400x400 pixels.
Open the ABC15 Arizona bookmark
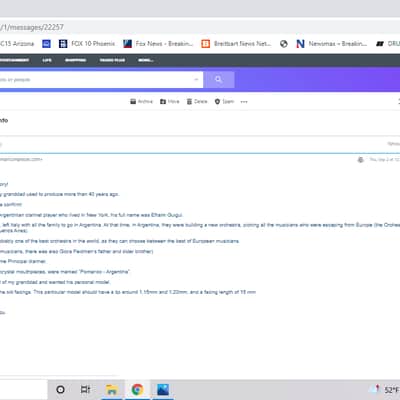[x=17, y=44]
